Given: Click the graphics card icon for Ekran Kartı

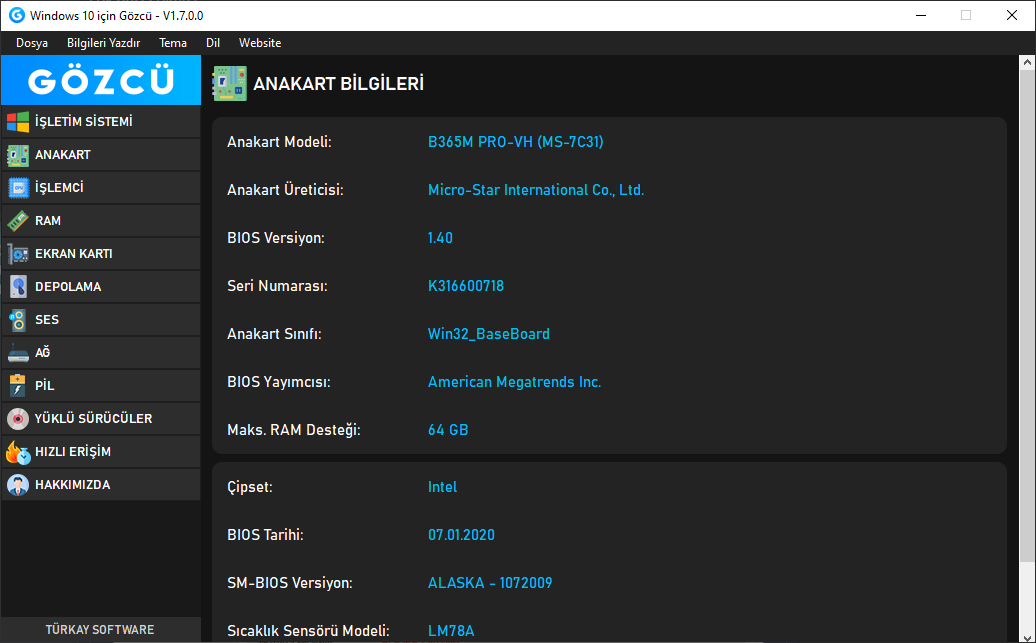Looking at the screenshot, I should pos(18,254).
